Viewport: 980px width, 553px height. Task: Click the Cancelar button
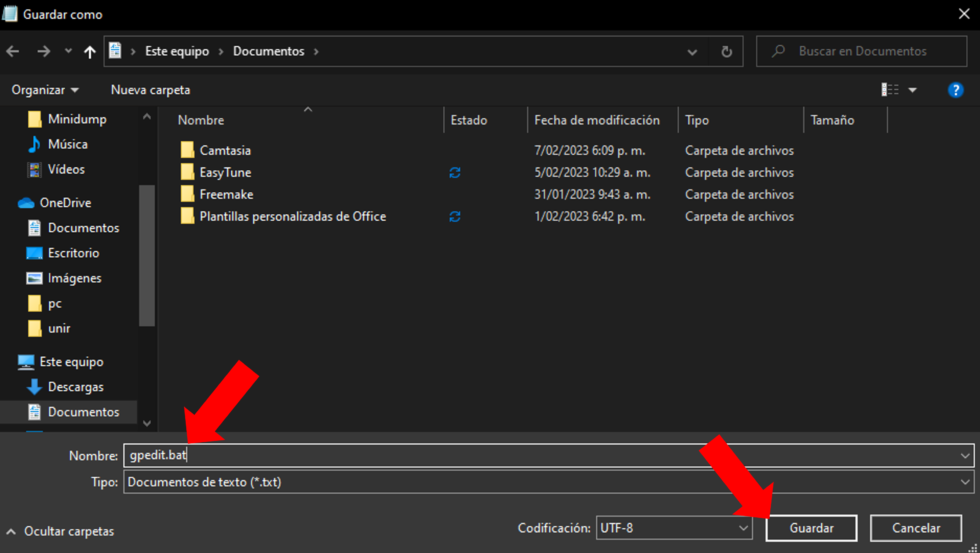(916, 528)
